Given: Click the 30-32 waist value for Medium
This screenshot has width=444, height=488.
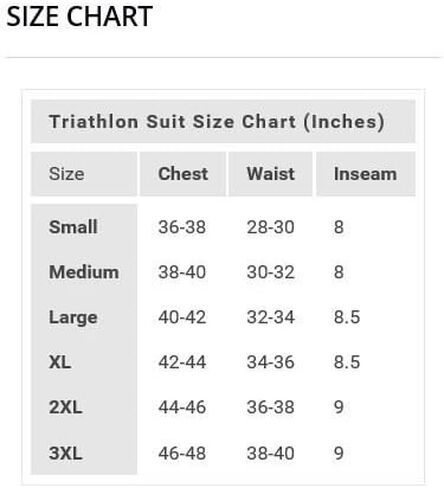Looking at the screenshot, I should [271, 272].
